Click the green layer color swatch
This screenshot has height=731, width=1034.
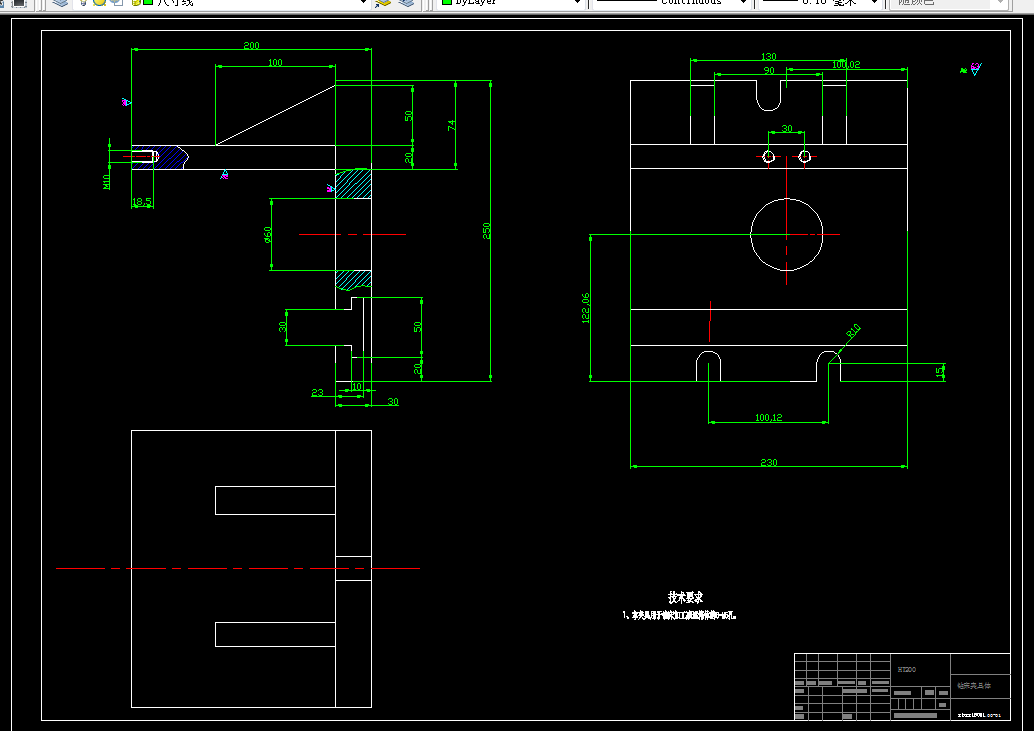(148, 2)
